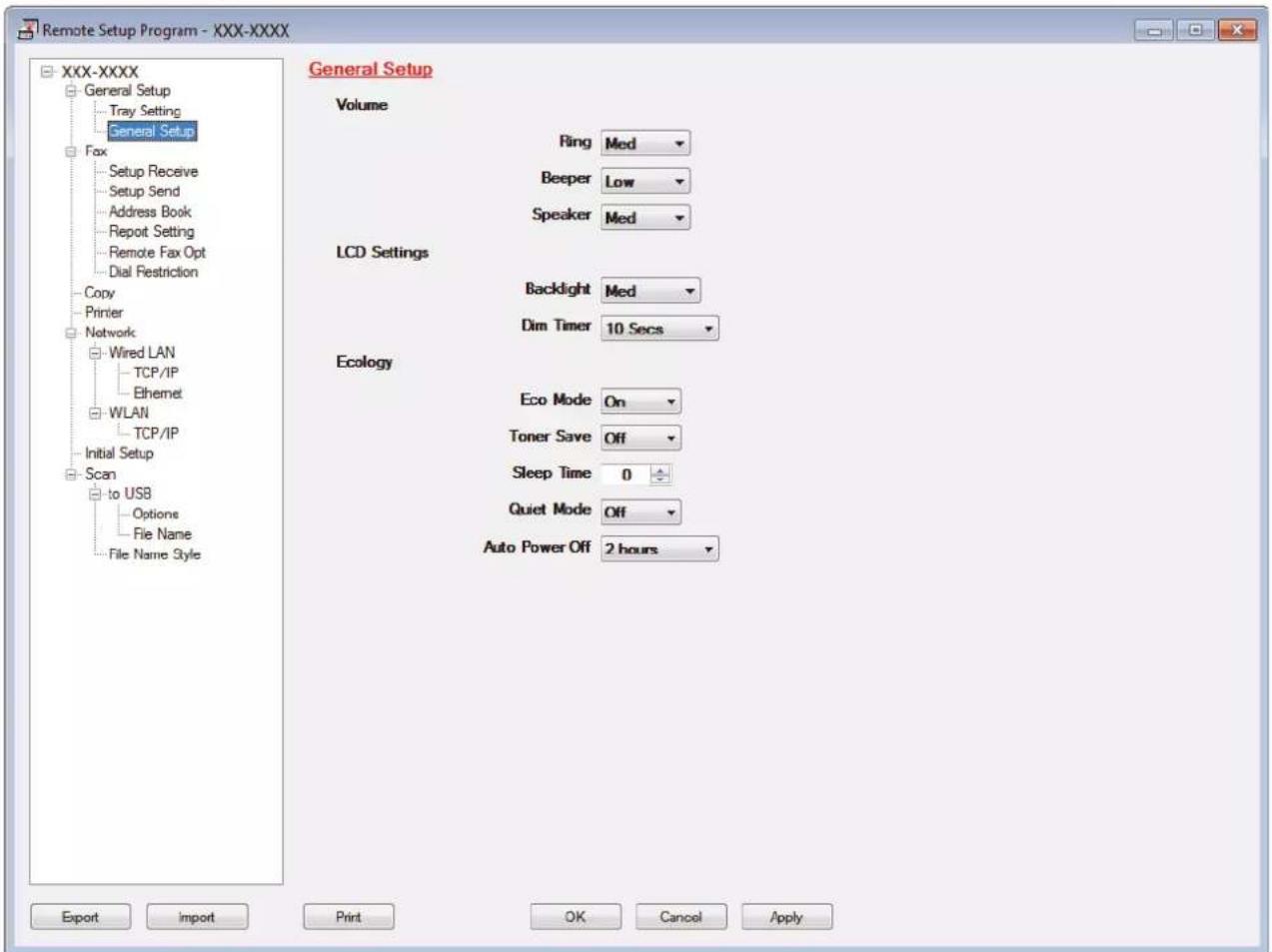
Task: Open the Beeper volume dropdown
Action: (645, 181)
